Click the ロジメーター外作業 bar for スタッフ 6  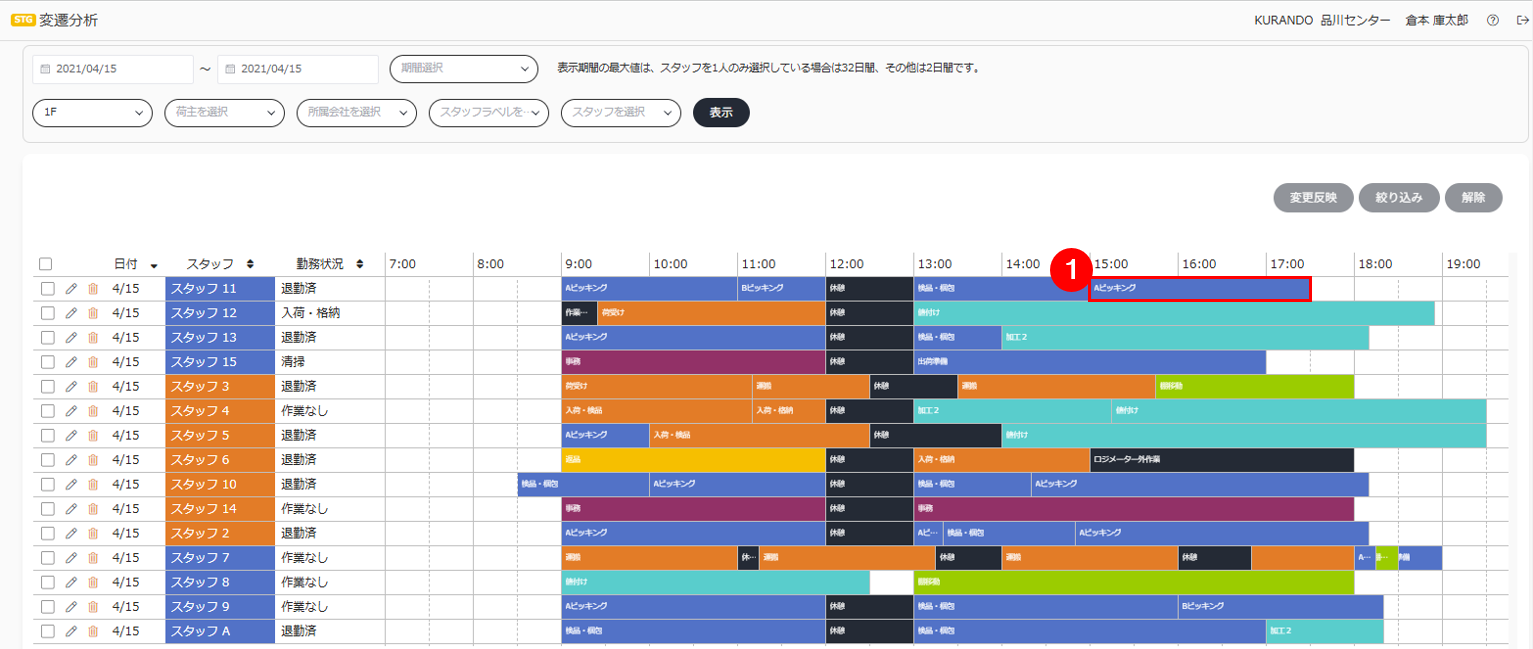(x=1221, y=460)
